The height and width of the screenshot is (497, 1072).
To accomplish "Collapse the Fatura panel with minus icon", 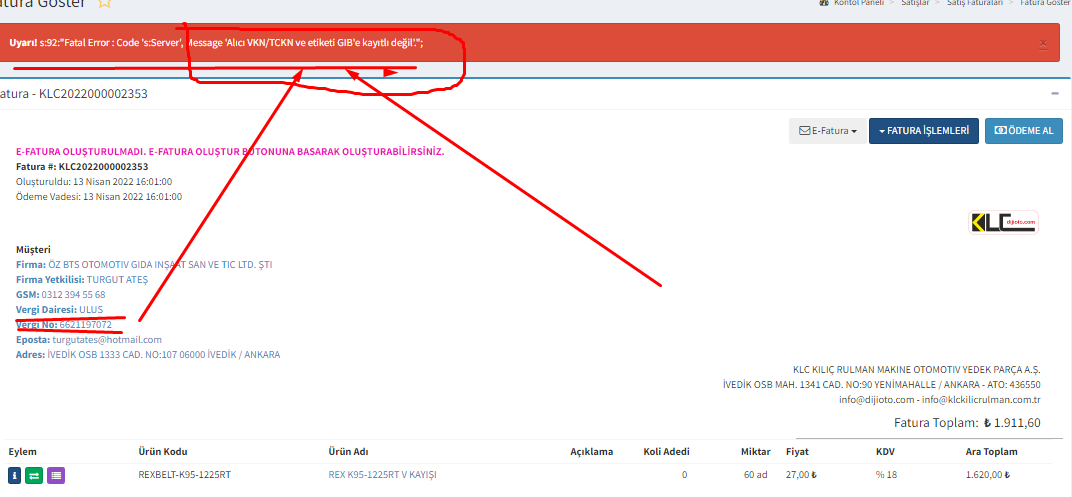I will 1055,93.
